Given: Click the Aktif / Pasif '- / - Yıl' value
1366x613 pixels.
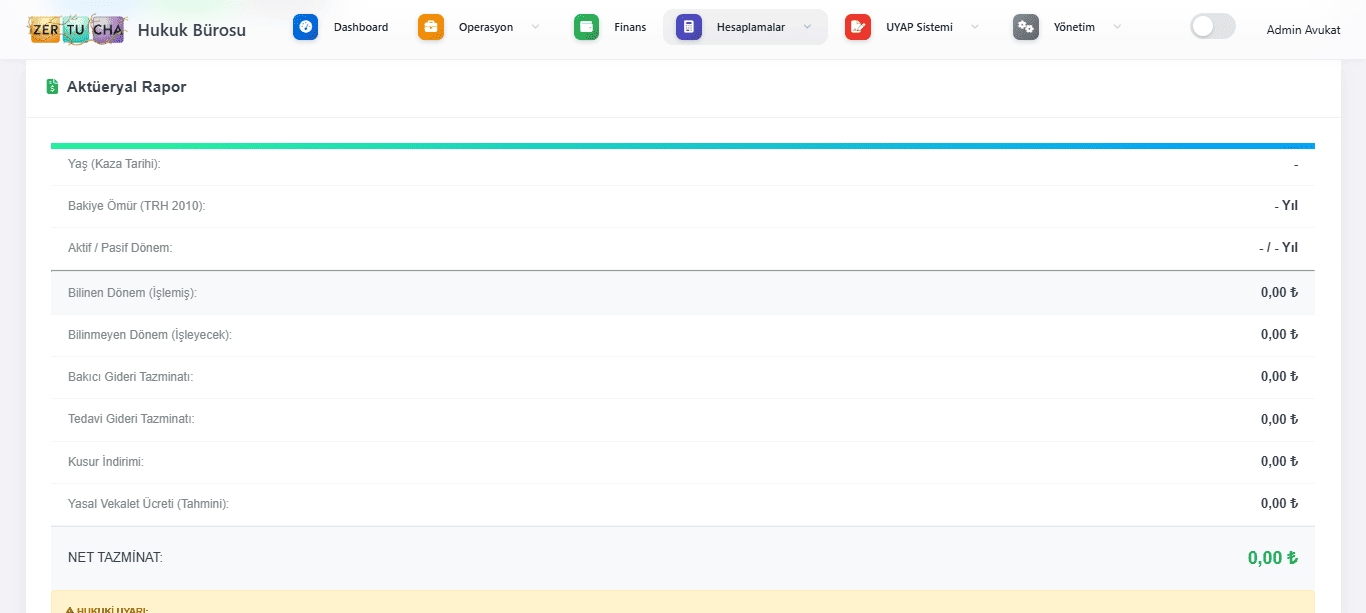Looking at the screenshot, I should [1279, 248].
